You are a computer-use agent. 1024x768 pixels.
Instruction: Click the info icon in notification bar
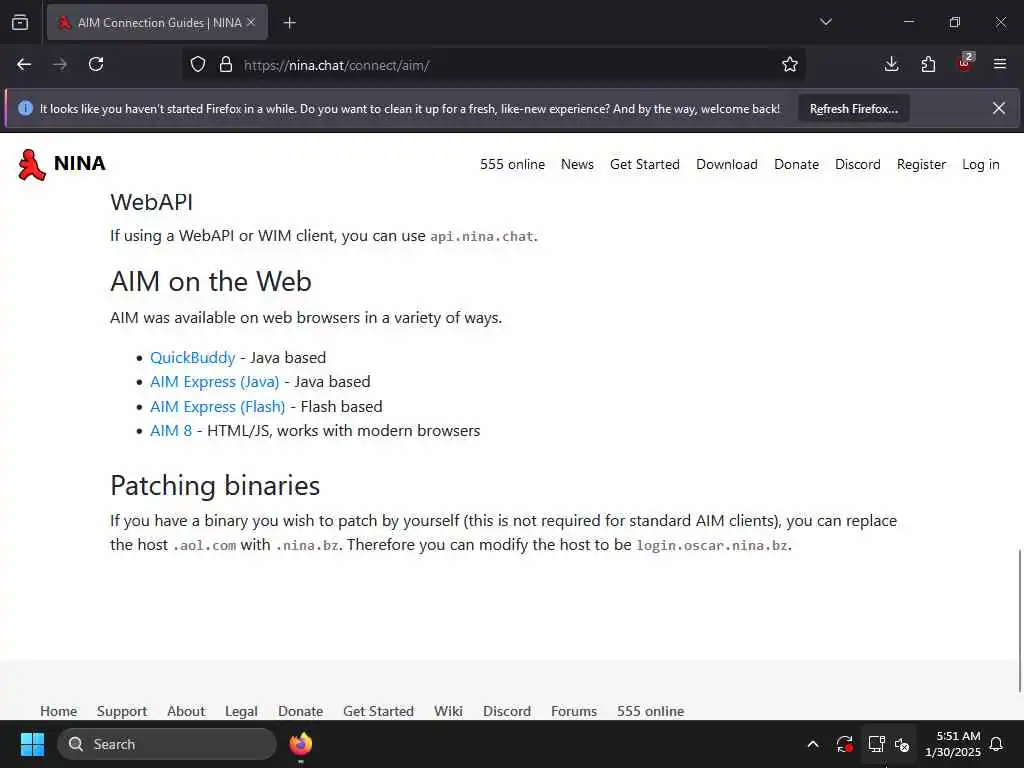coord(25,108)
